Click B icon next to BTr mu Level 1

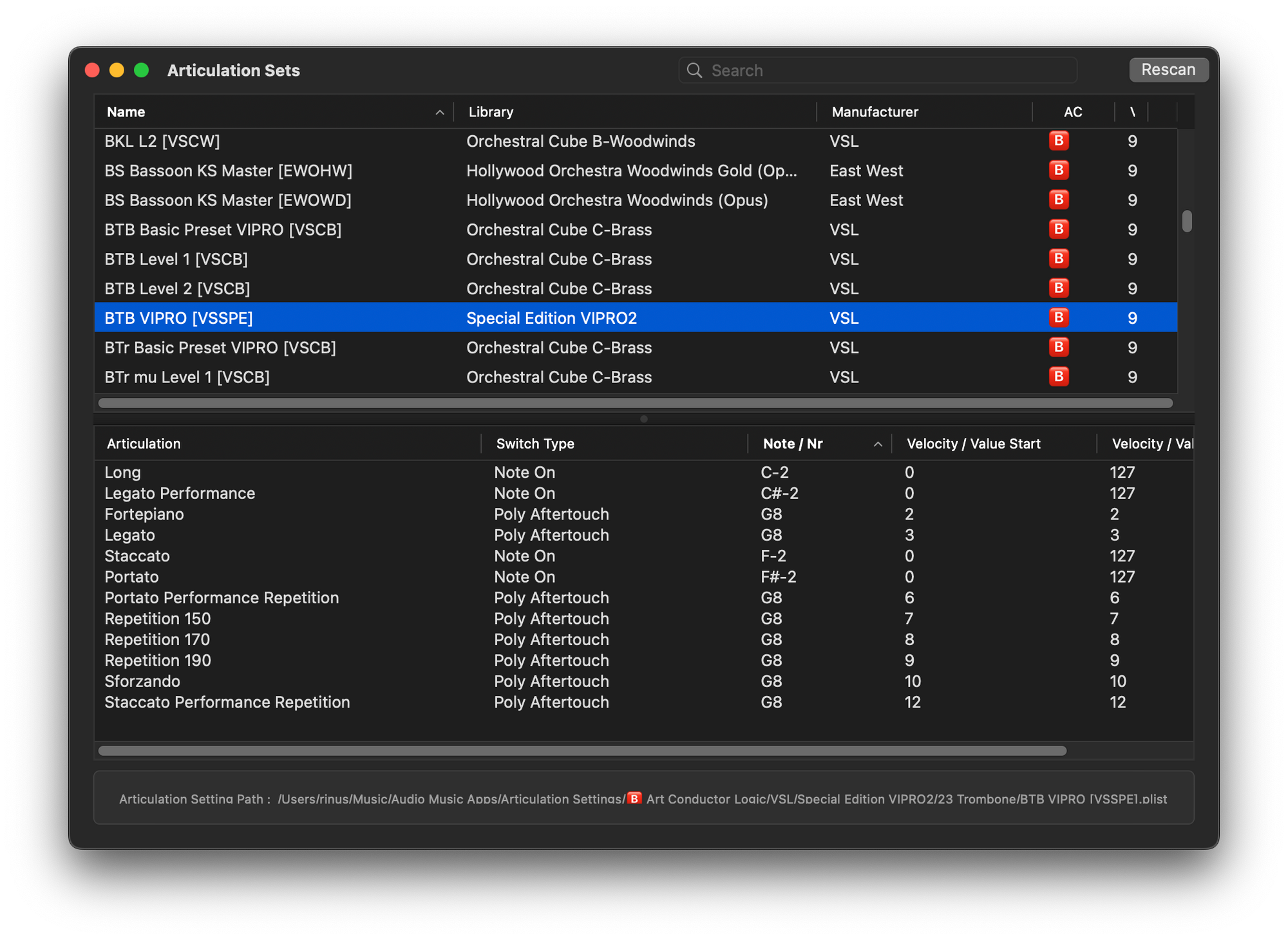(x=1058, y=377)
